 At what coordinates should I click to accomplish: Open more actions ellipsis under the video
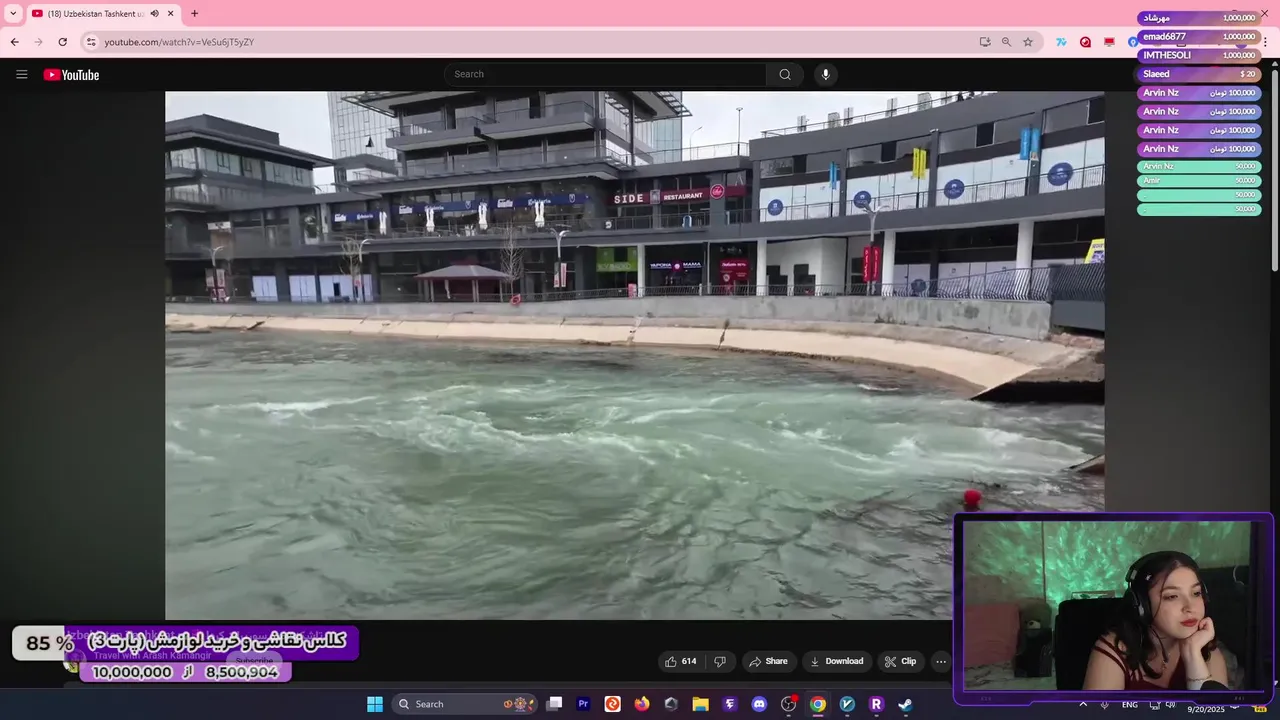coord(940,661)
